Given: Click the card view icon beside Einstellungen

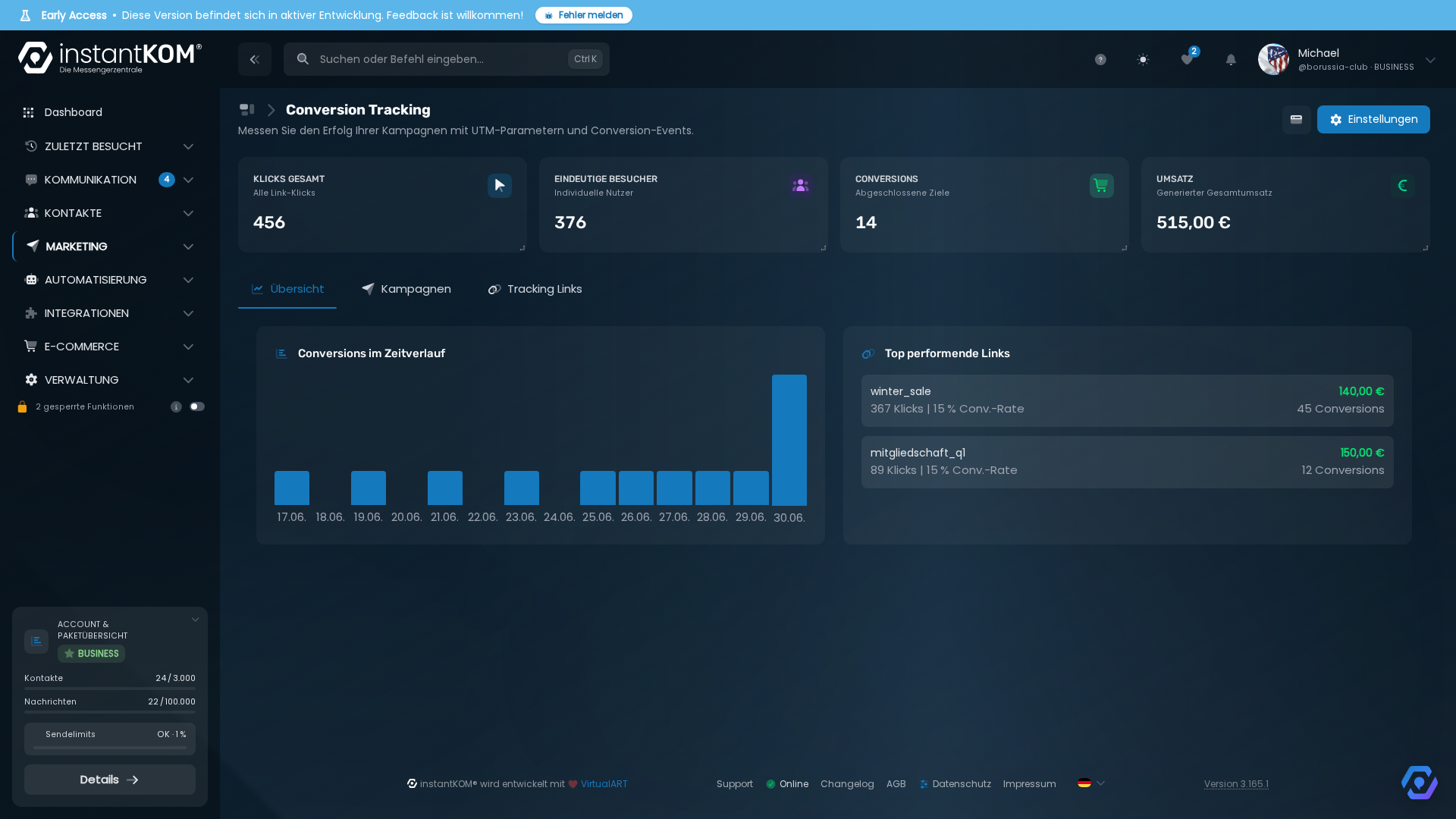Looking at the screenshot, I should pos(1297,119).
